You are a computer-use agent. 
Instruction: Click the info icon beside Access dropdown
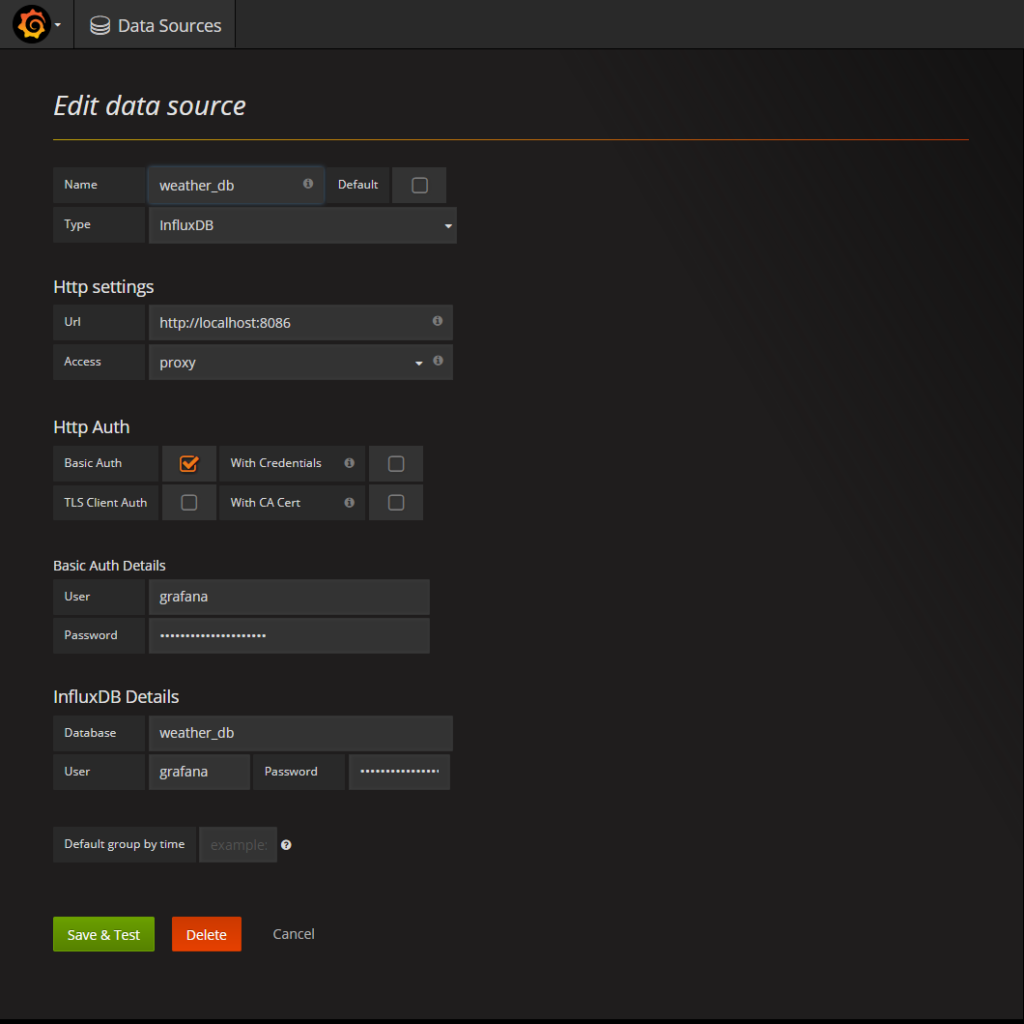coord(438,361)
